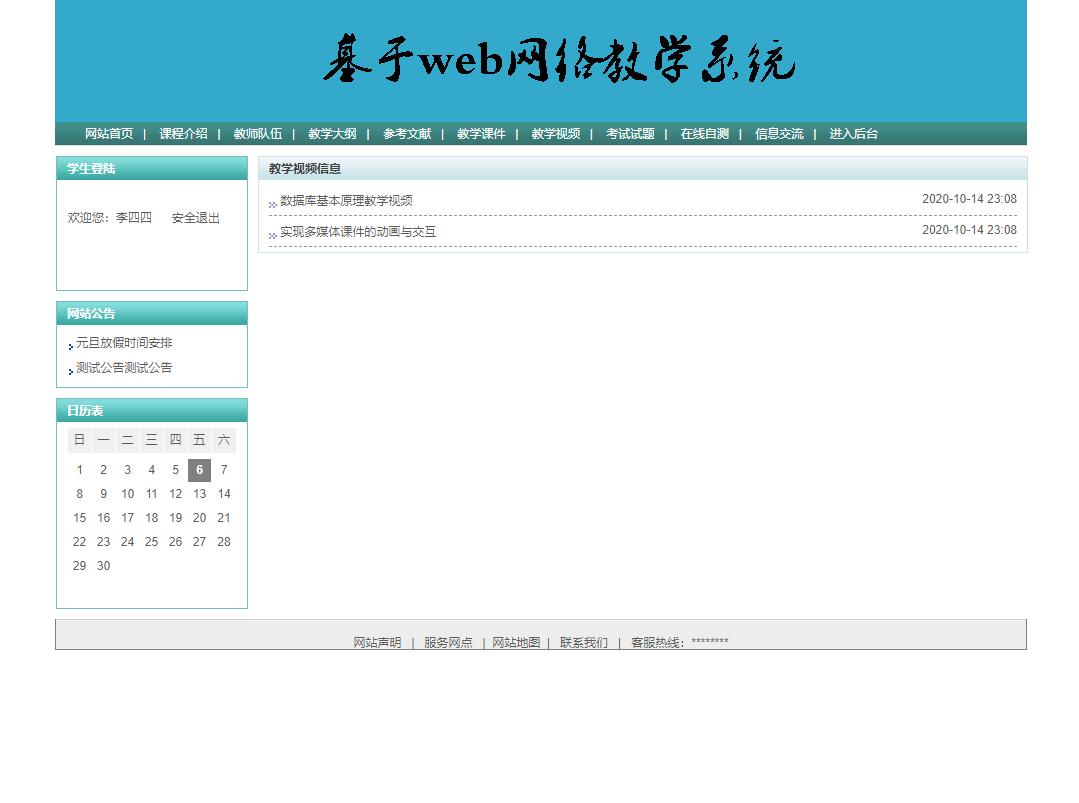Open the 信息交流 page
Screen dimensions: 1079x803
click(778, 133)
